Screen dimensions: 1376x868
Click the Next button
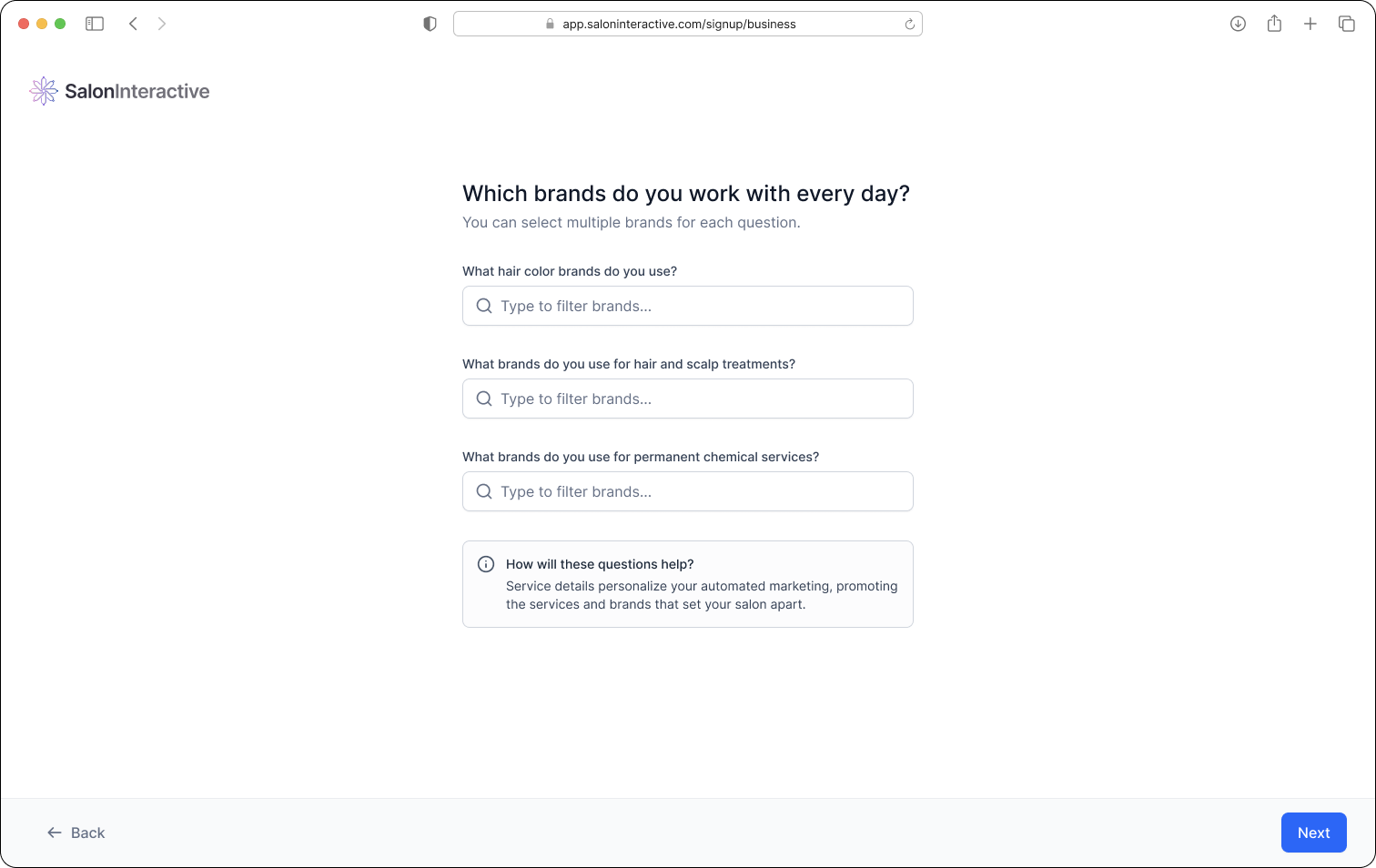point(1313,833)
